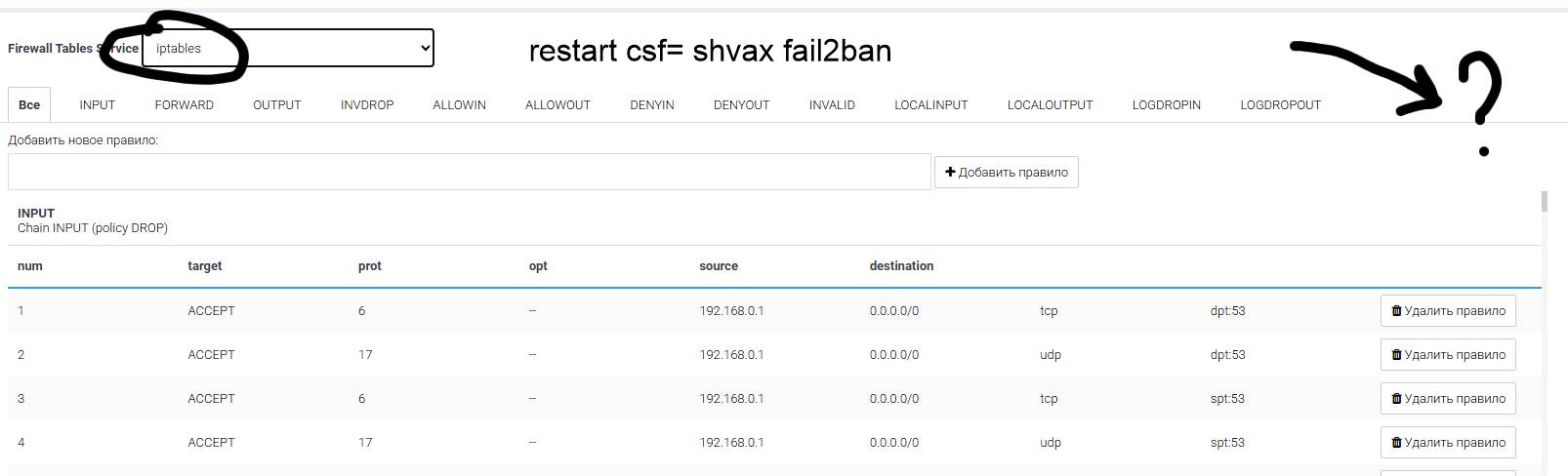Click plus icon on Добавить правило button

[x=950, y=173]
